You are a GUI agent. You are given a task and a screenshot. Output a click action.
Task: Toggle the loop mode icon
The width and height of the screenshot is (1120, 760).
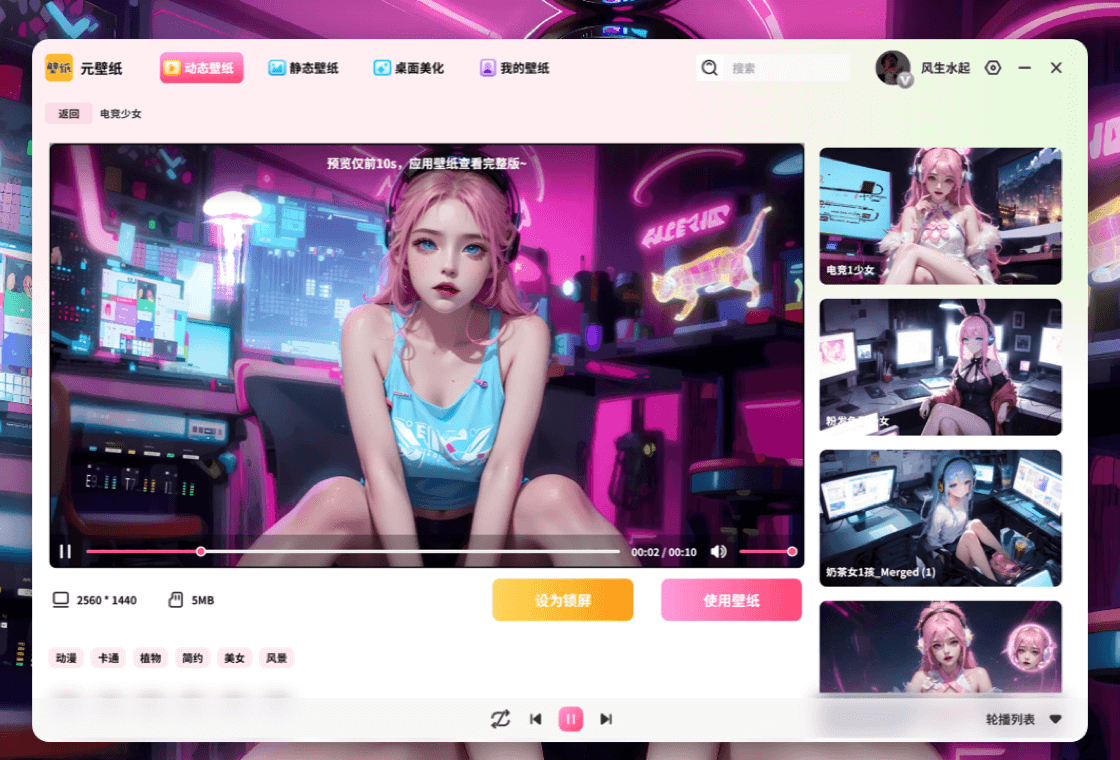501,719
